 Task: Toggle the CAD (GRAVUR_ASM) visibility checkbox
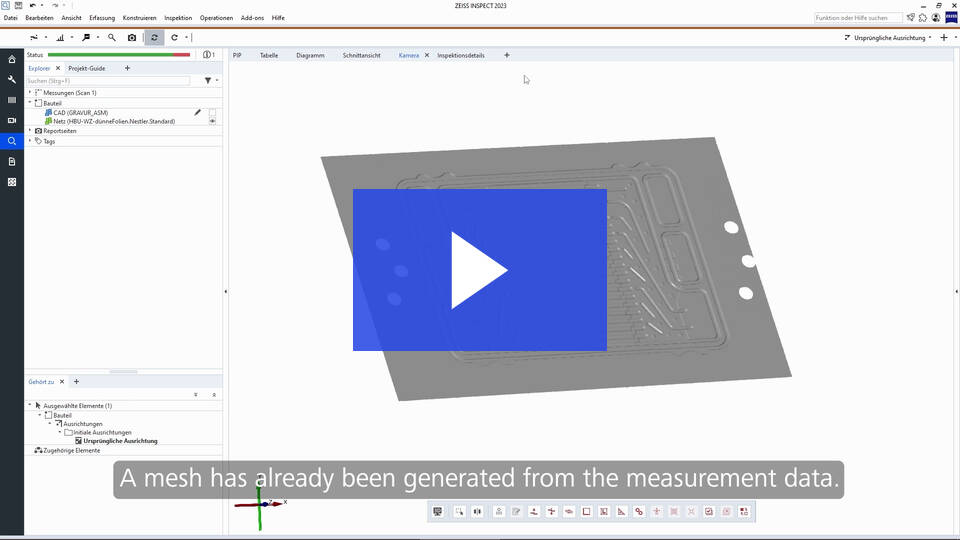coord(212,113)
